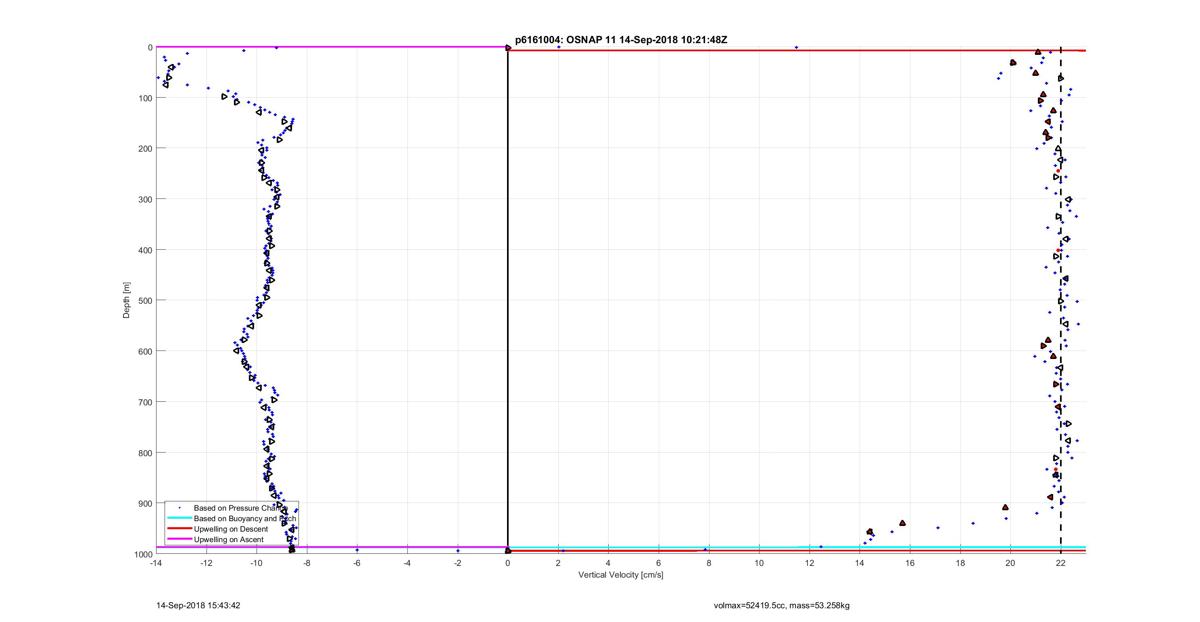Select the 'Depth [m]' y-axis label
Image resolution: width=1200 pixels, height=622 pixels.
(x=127, y=300)
